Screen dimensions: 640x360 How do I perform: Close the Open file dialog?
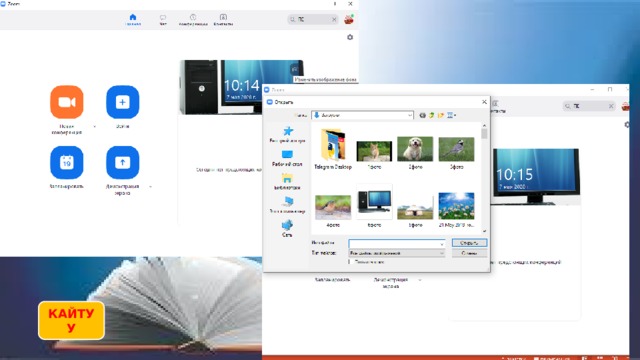pos(484,102)
